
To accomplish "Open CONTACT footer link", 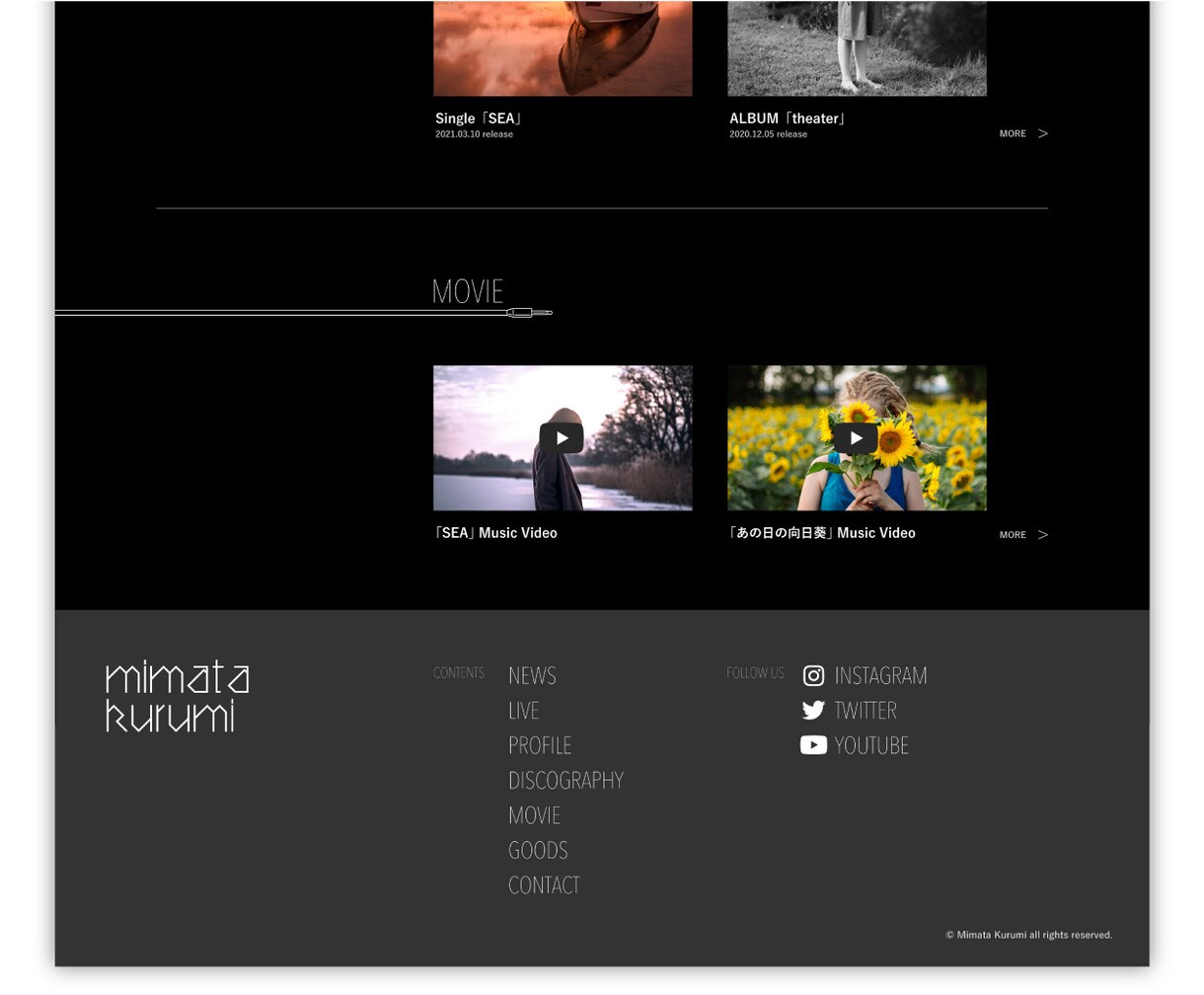I will click(544, 885).
